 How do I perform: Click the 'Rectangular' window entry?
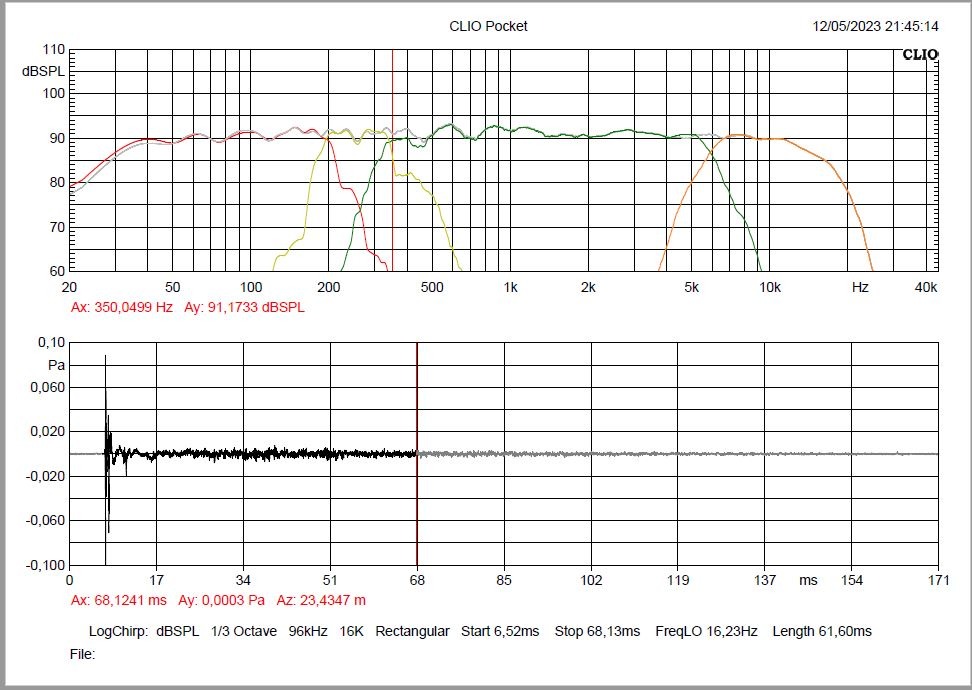tap(412, 631)
